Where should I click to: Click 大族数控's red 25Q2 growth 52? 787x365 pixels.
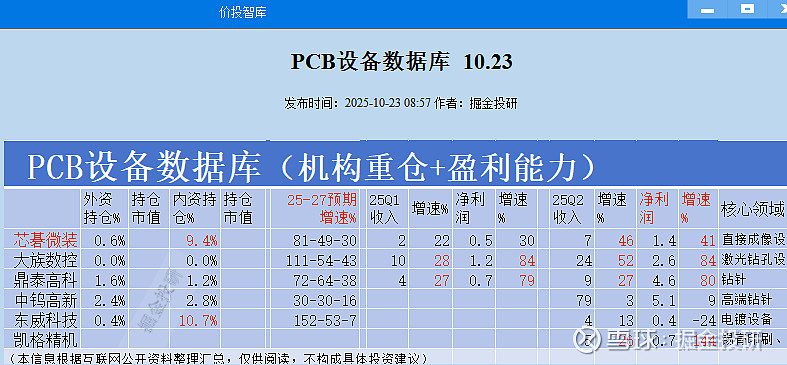[x=626, y=261]
